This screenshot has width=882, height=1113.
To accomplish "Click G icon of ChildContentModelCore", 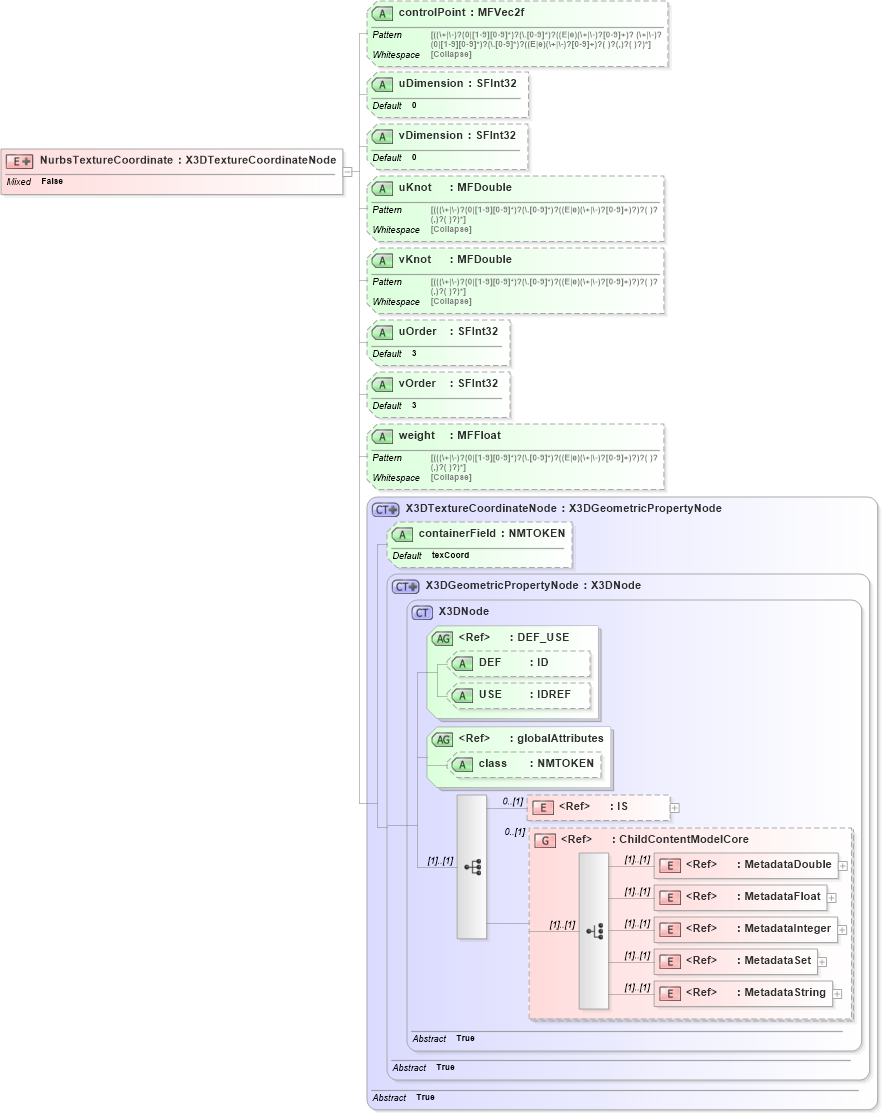I will coord(545,840).
